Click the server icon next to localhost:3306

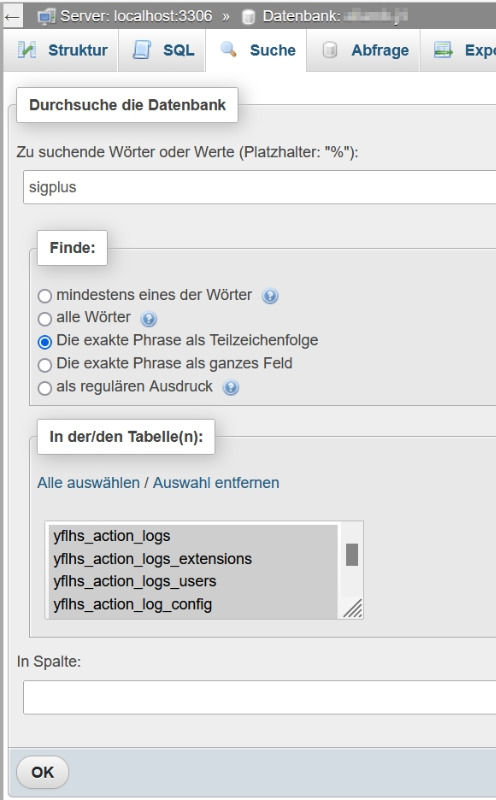click(46, 17)
